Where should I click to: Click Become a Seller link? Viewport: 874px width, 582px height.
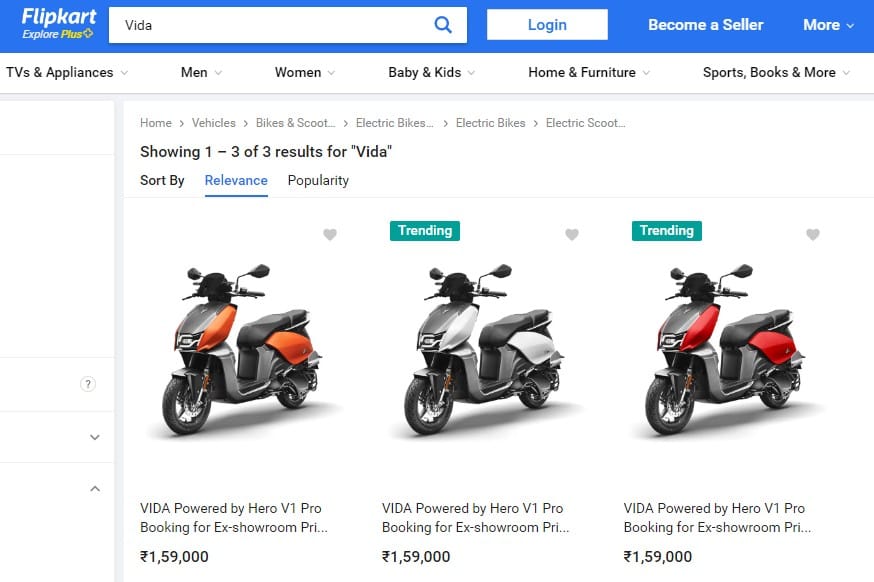point(705,25)
